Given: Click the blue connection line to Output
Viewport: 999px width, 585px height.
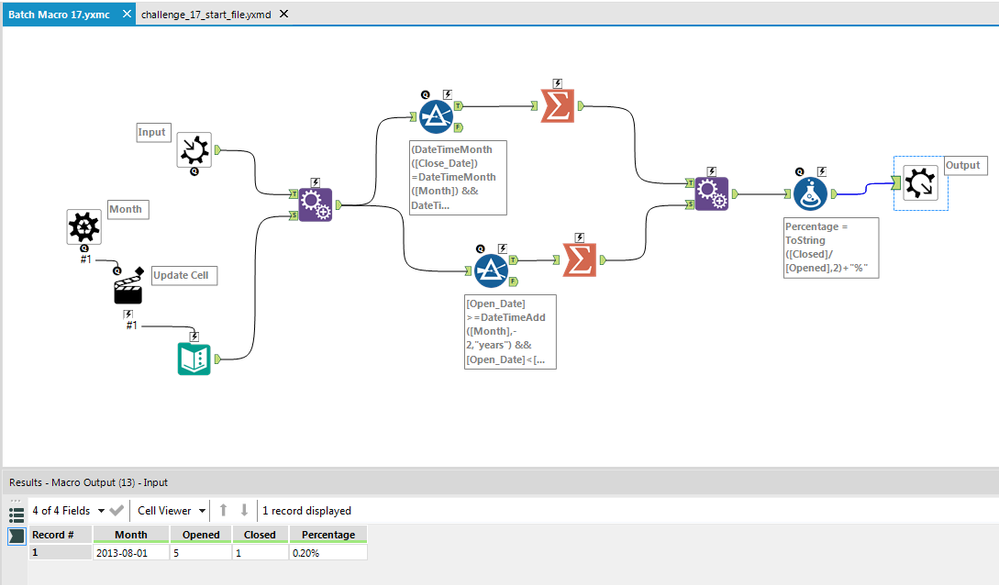Looking at the screenshot, I should click(864, 189).
